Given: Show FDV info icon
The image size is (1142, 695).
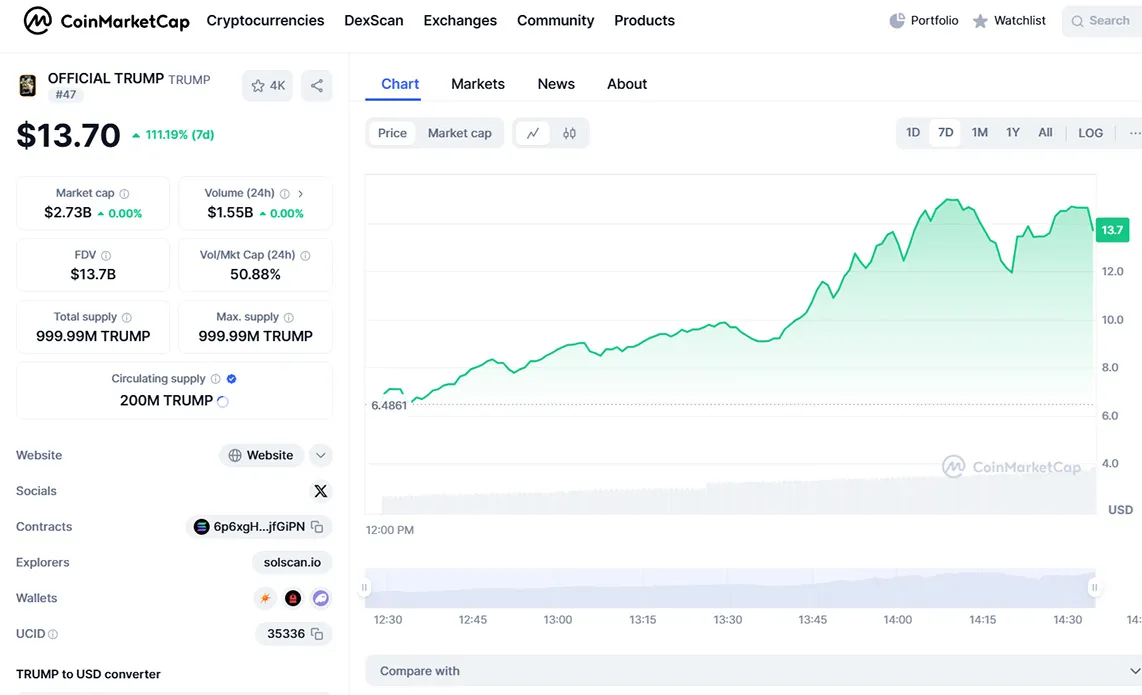Looking at the screenshot, I should click(x=106, y=256).
